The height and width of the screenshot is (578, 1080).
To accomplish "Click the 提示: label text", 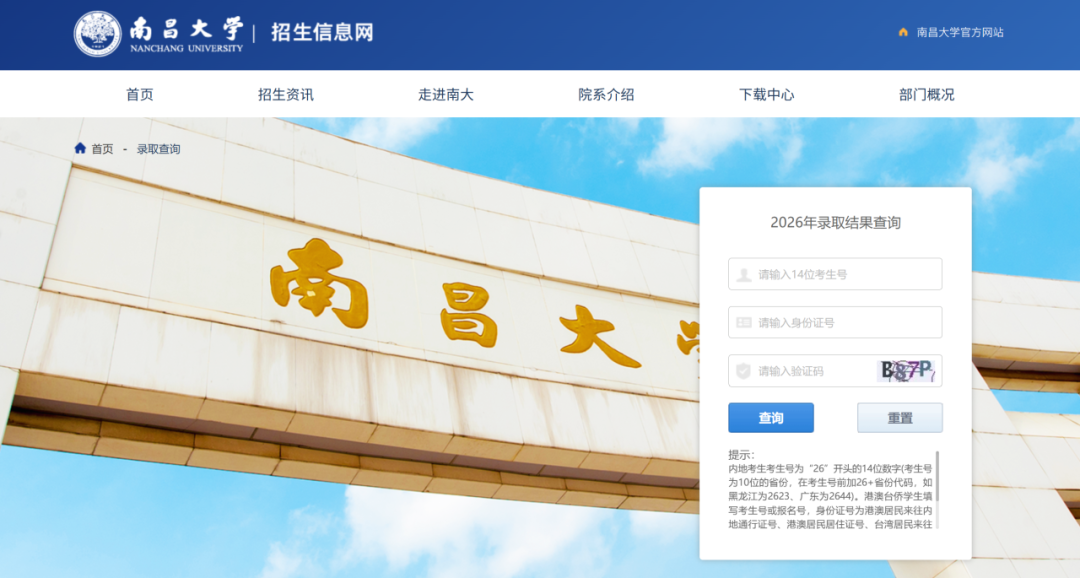I will 741,455.
